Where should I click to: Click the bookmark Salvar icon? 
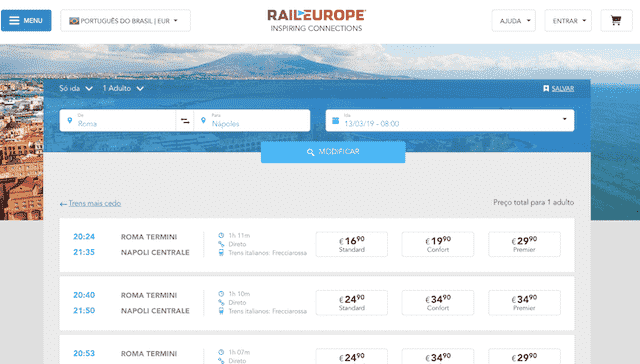coord(546,89)
